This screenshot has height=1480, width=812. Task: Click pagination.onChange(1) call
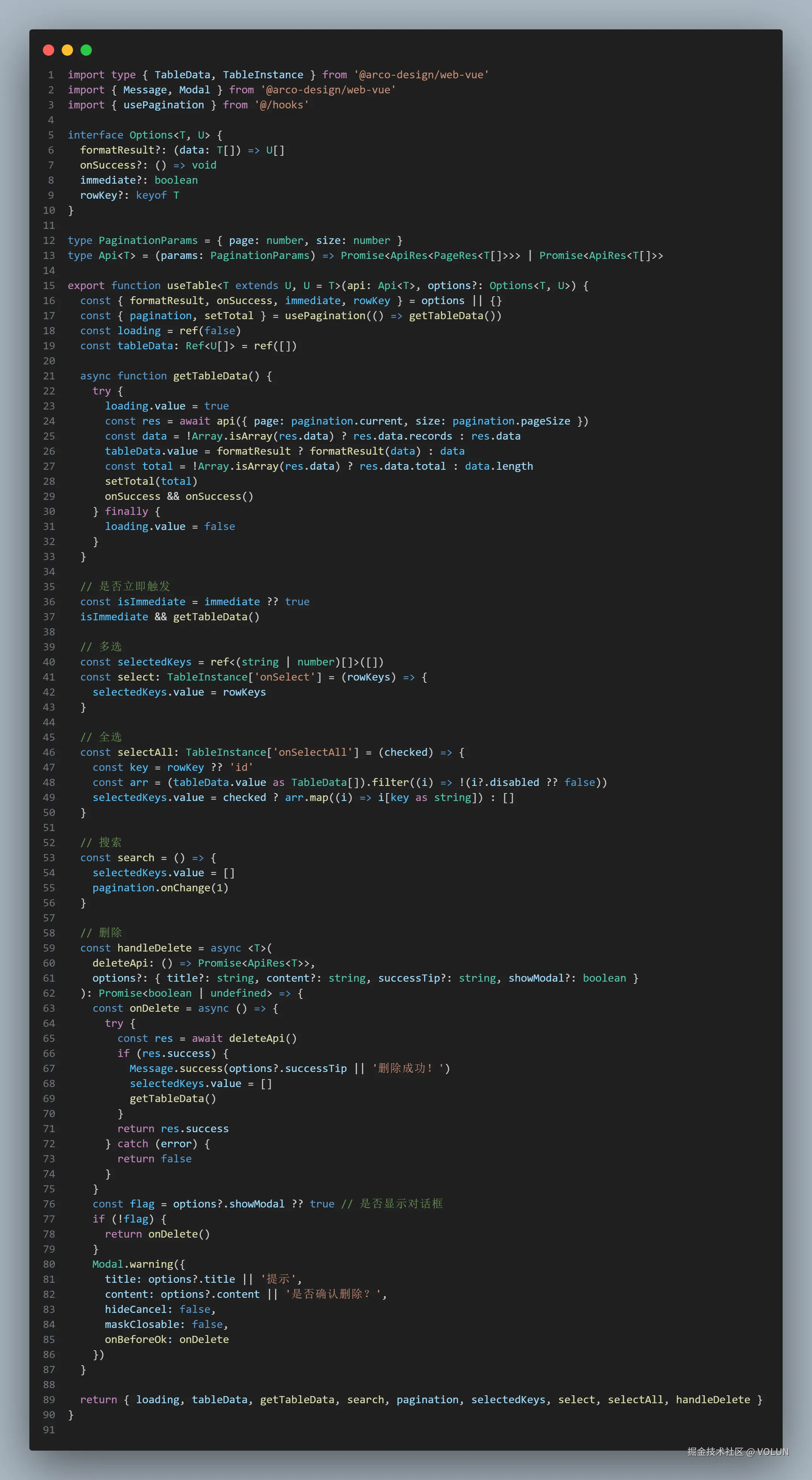tap(160, 888)
